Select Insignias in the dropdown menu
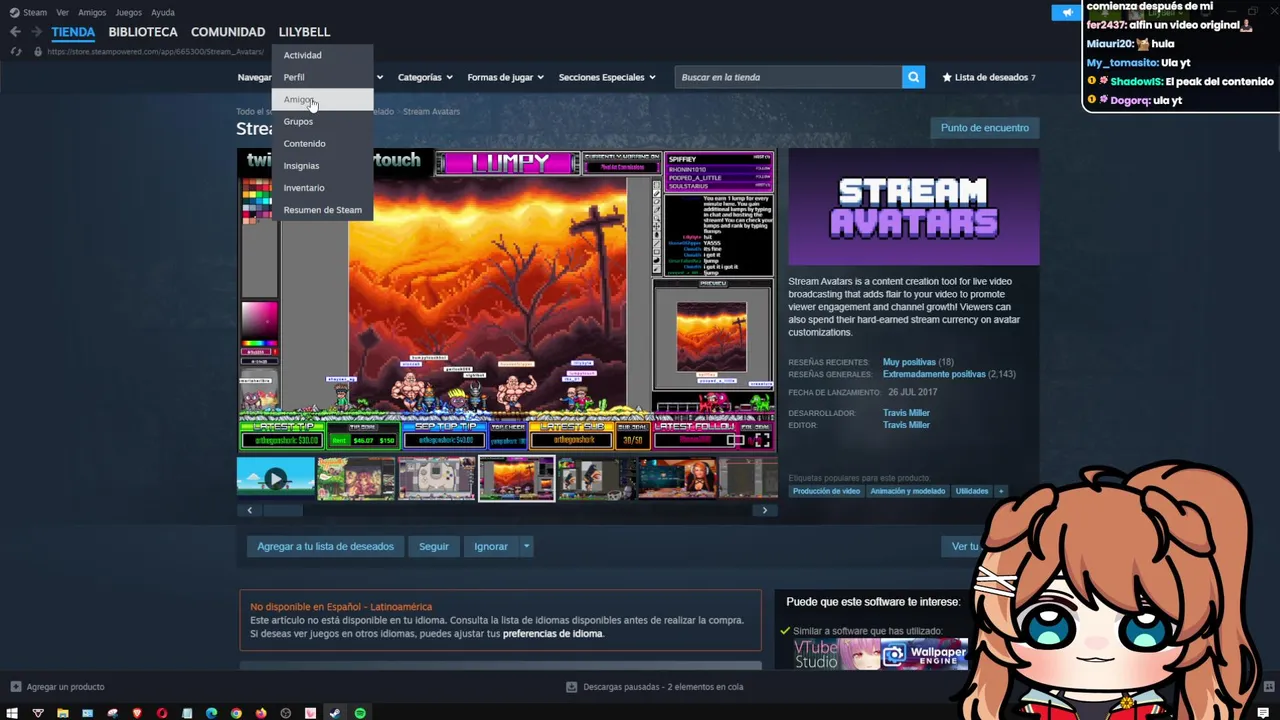The width and height of the screenshot is (1280, 720). [322, 165]
